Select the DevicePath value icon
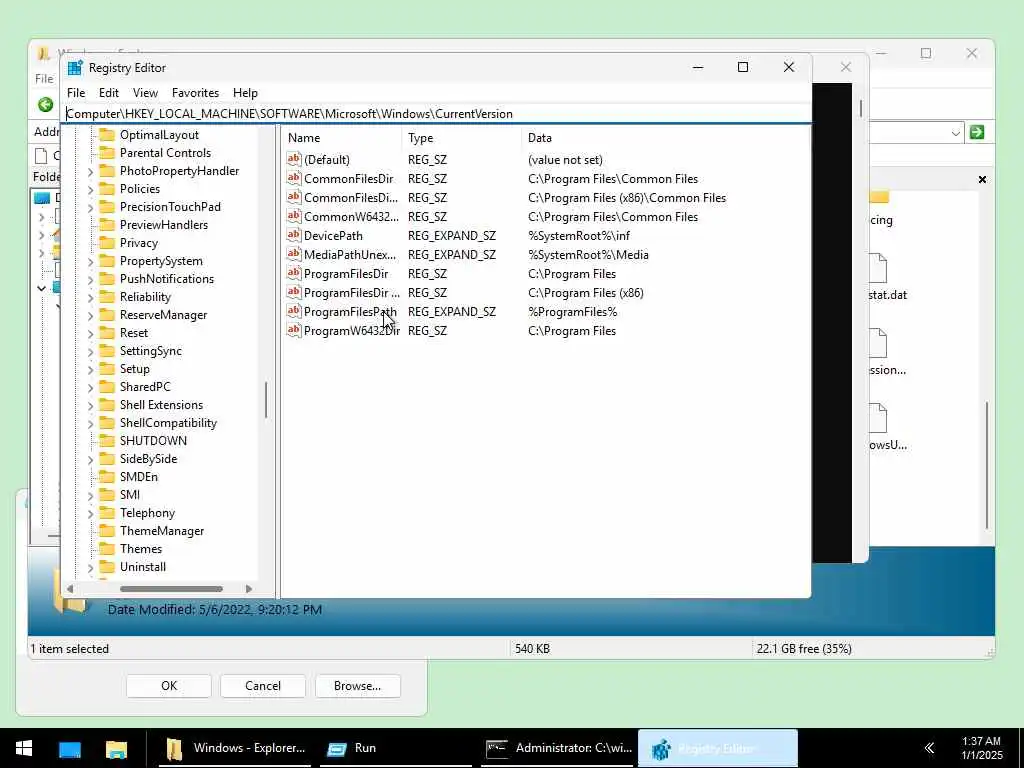 (294, 235)
